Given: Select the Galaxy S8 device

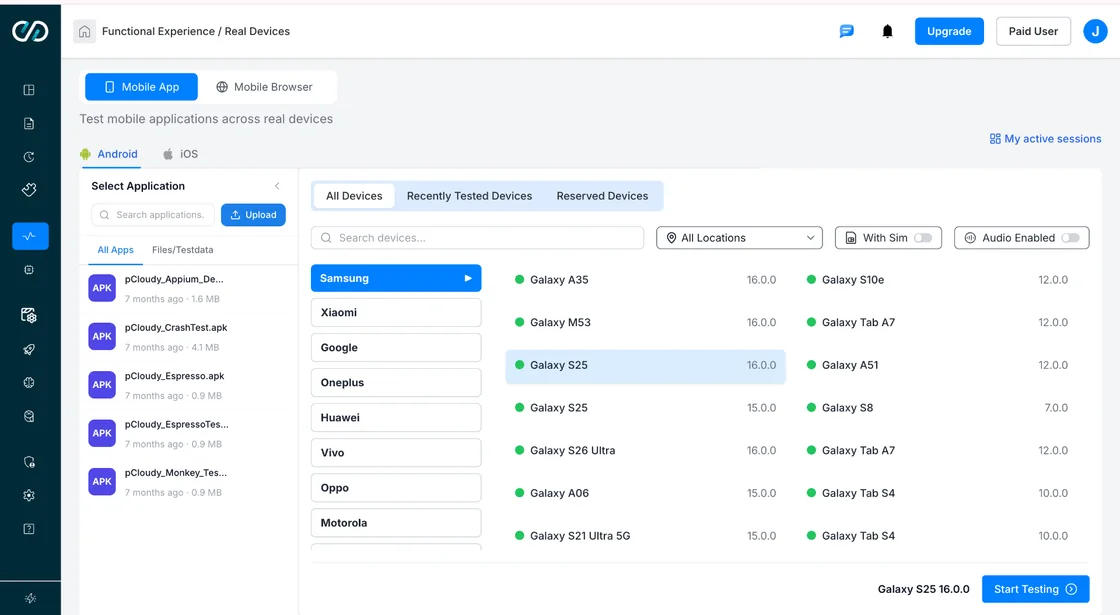Looking at the screenshot, I should [x=937, y=408].
